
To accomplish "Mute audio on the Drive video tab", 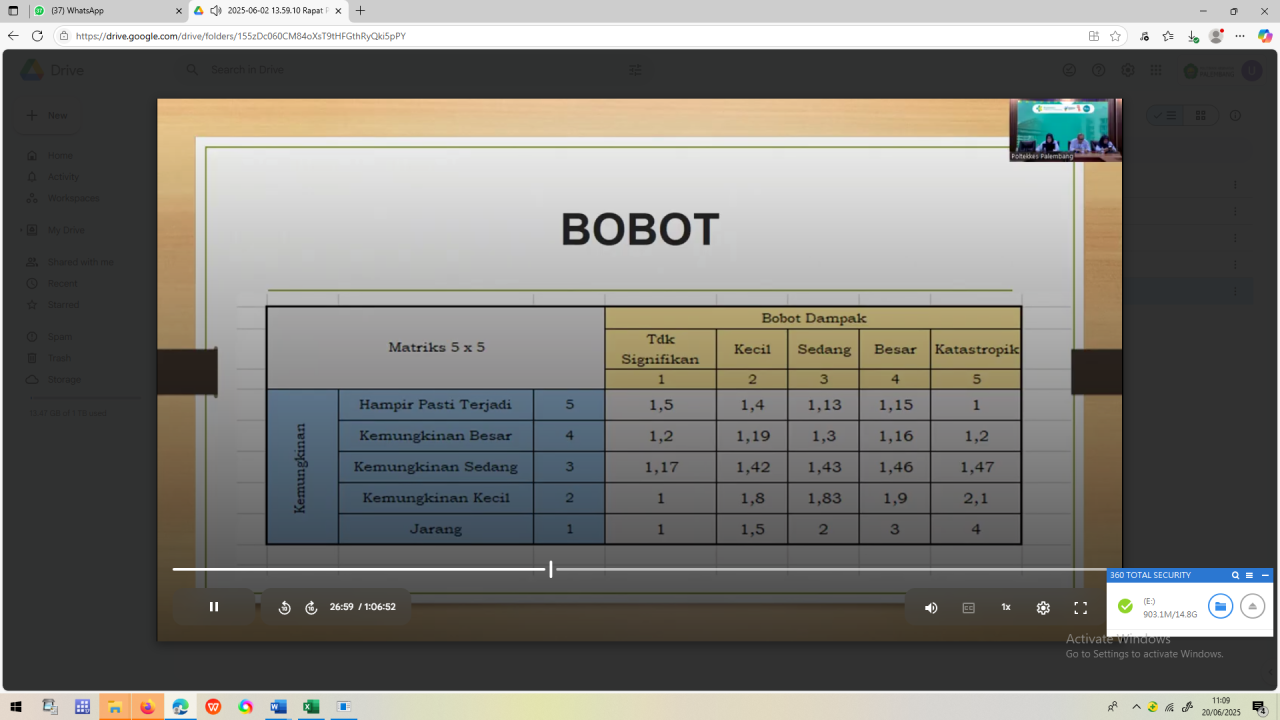I will coord(215,11).
